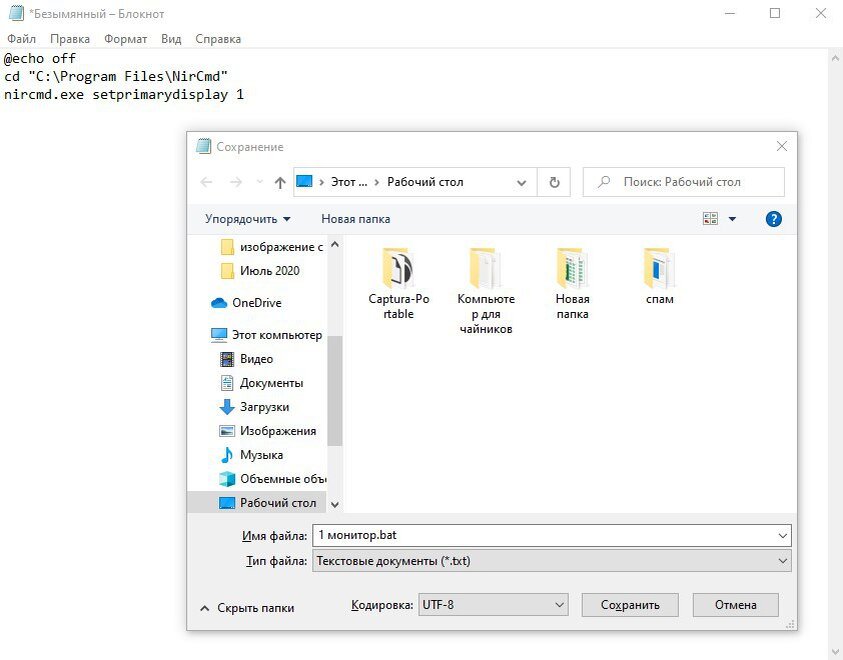The width and height of the screenshot is (843, 660).
Task: Open the Тип файла dropdown
Action: coord(552,561)
